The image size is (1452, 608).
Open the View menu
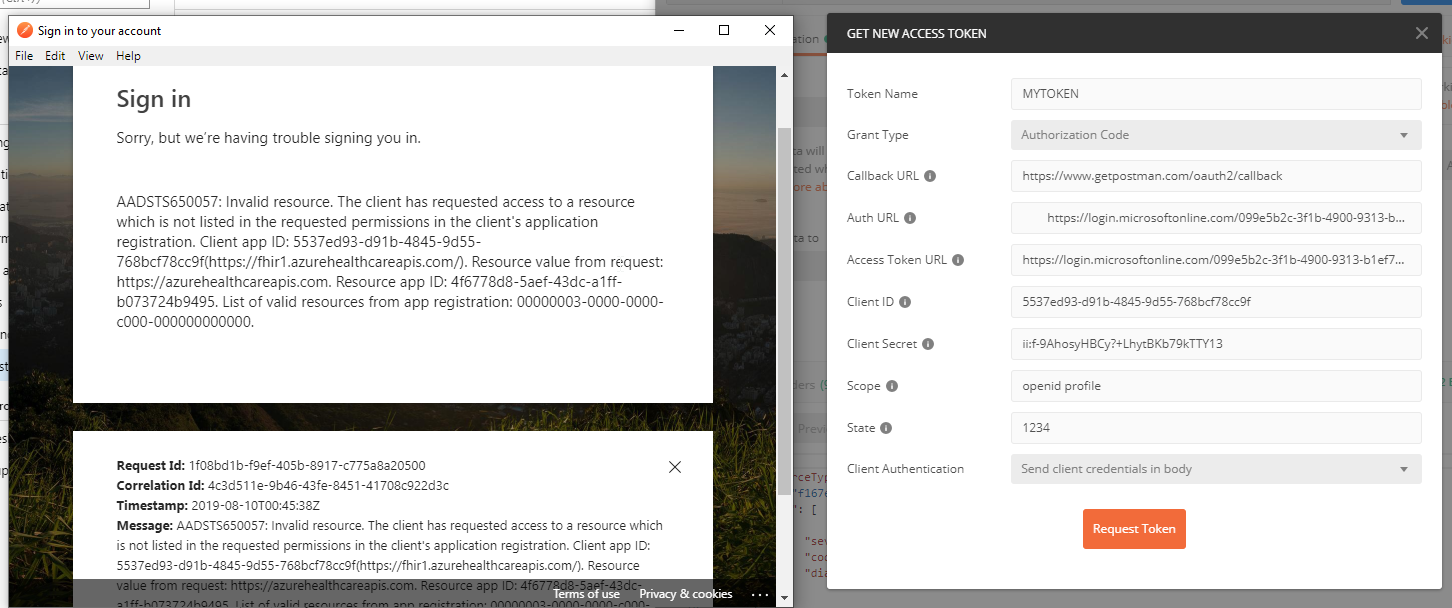90,55
